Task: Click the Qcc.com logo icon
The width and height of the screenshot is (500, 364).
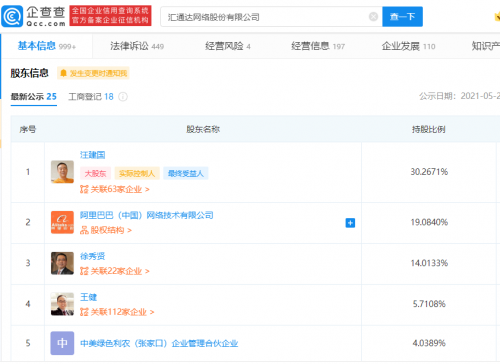Action: (x=12, y=16)
